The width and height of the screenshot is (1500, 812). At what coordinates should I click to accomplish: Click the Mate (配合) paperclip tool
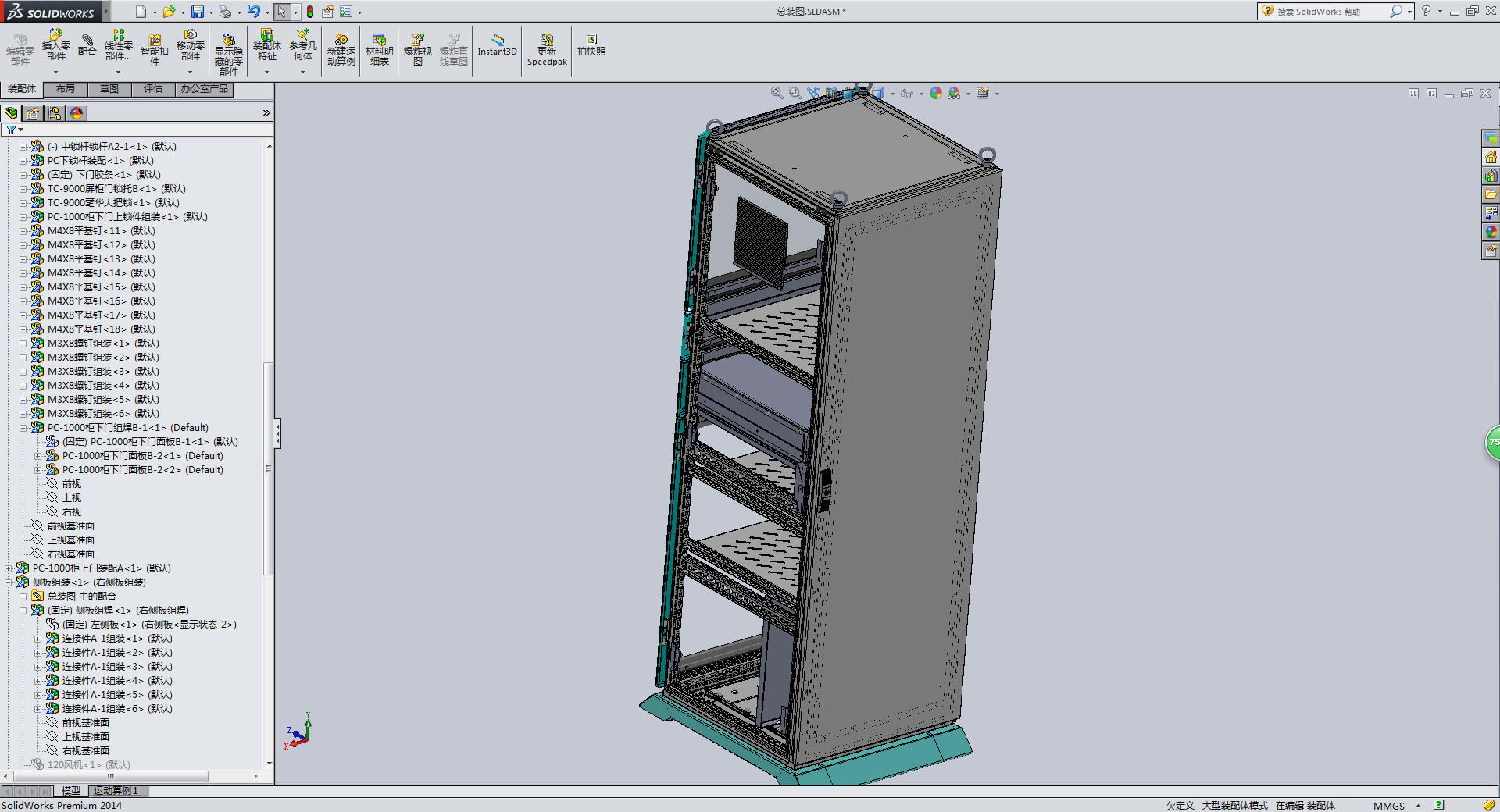[87, 45]
